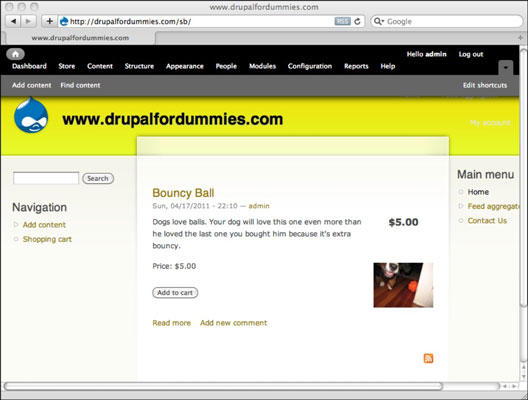Open the Bouncy Ball product title

(183, 193)
